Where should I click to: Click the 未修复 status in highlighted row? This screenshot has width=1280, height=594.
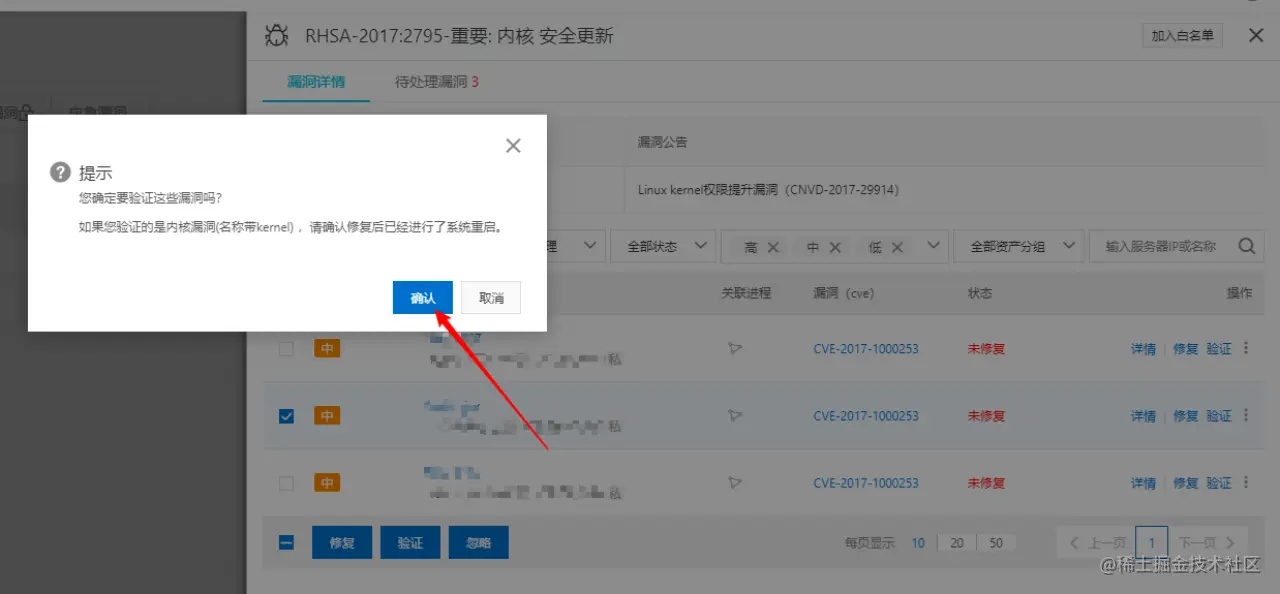[986, 416]
